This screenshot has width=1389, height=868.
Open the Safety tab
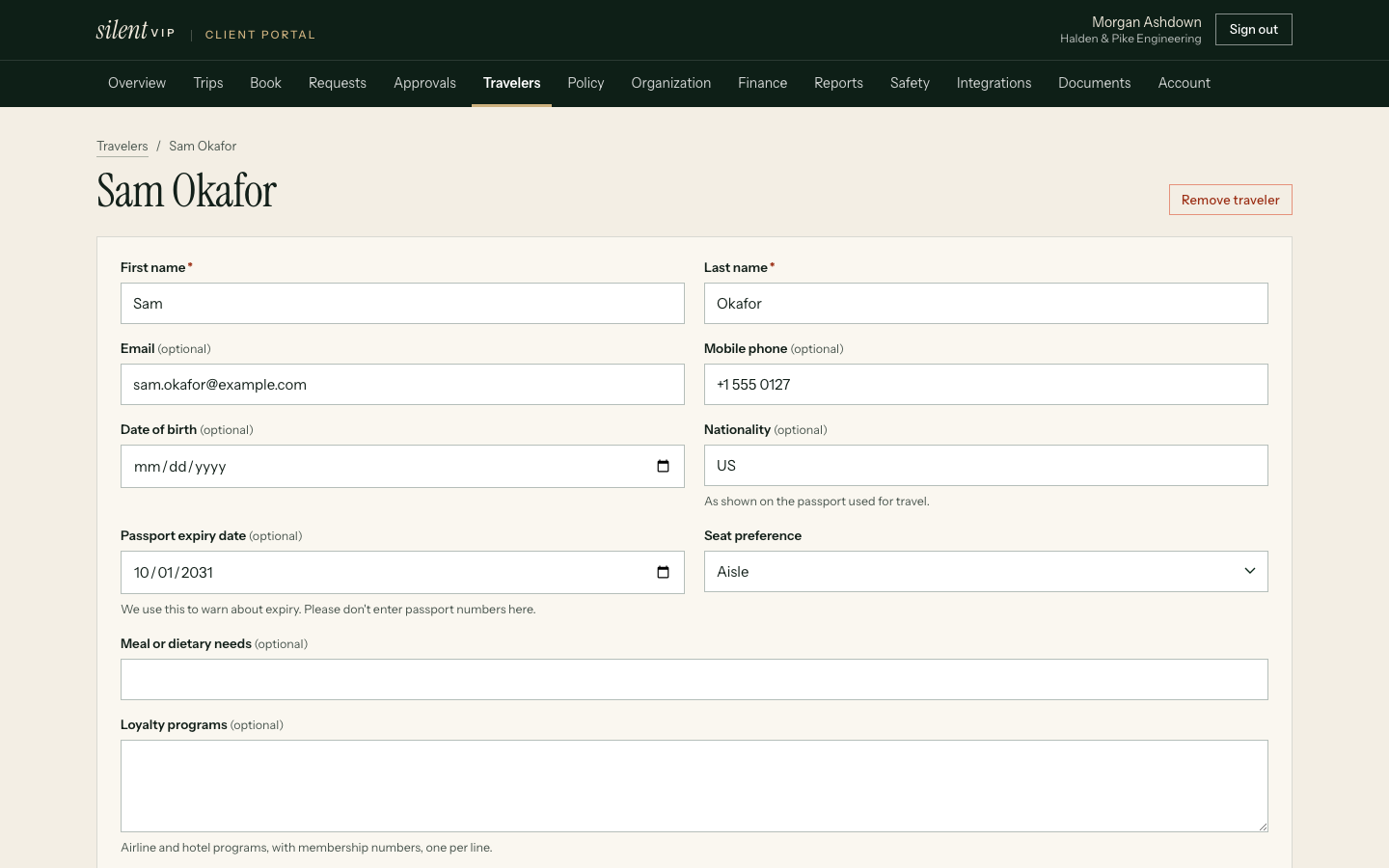point(910,83)
